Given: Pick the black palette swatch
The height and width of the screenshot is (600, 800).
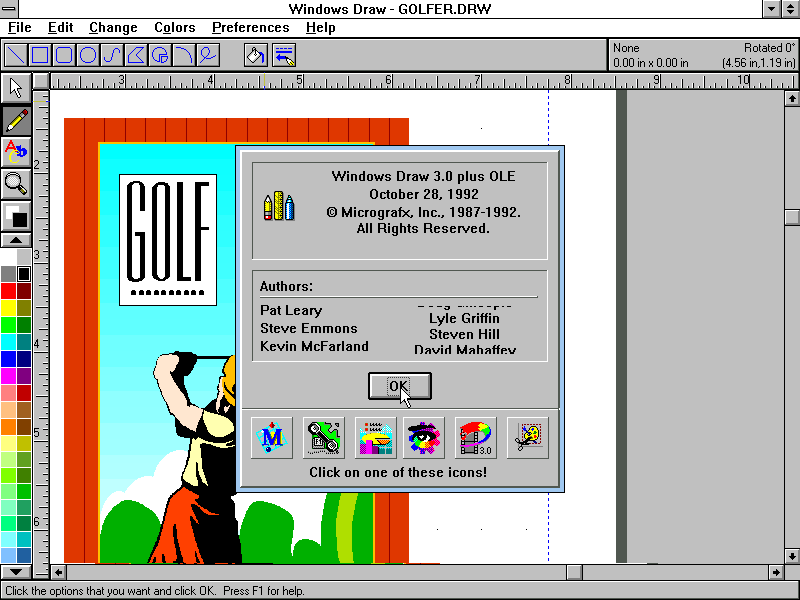Looking at the screenshot, I should [x=23, y=274].
